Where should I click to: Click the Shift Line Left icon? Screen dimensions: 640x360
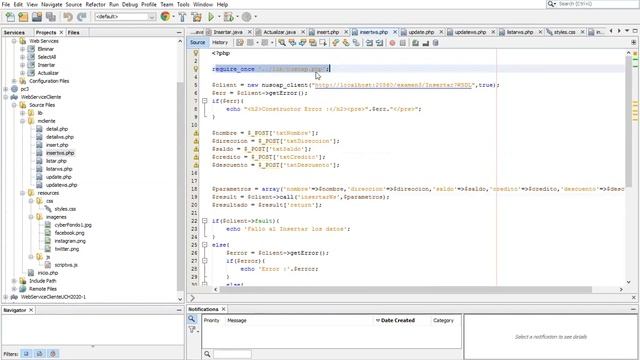point(369,42)
